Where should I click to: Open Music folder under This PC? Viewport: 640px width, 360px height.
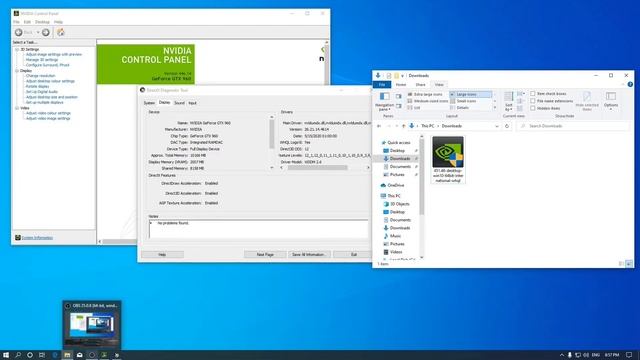pos(392,236)
